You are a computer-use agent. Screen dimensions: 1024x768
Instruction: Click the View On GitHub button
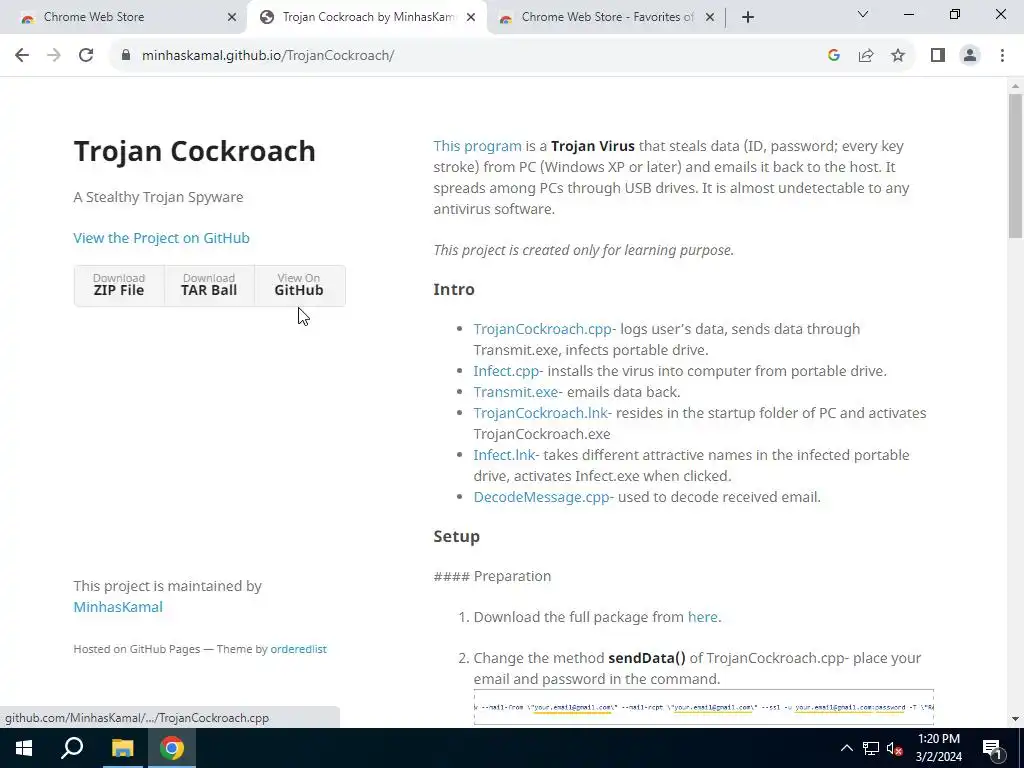(299, 285)
